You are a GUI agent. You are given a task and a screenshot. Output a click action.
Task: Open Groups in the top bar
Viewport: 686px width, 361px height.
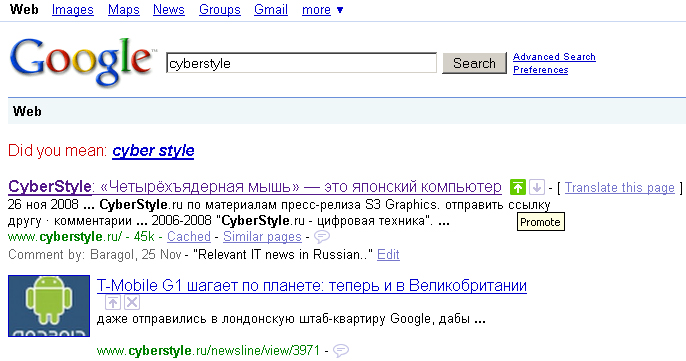[220, 10]
